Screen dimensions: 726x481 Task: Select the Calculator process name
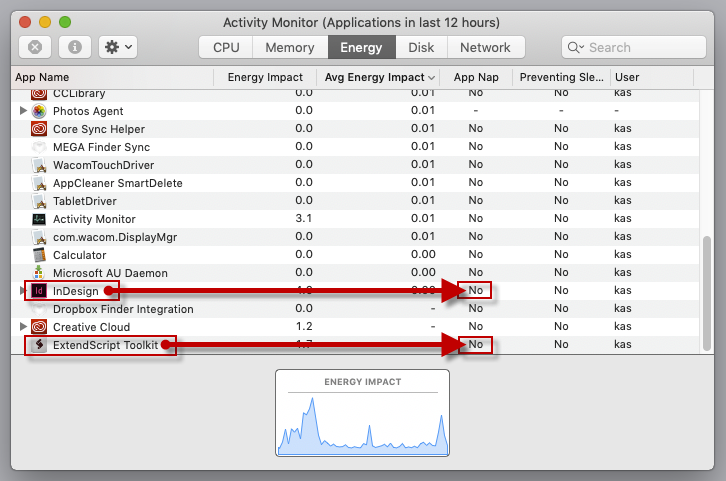click(x=80, y=255)
